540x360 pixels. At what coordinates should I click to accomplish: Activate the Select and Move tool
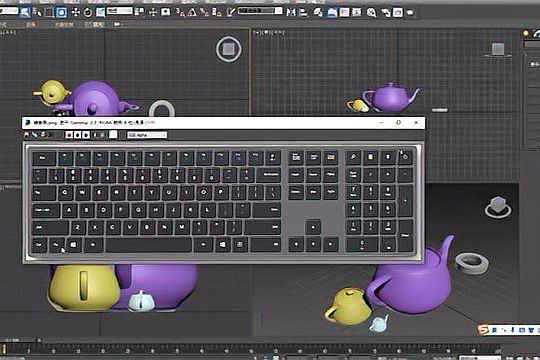point(75,13)
